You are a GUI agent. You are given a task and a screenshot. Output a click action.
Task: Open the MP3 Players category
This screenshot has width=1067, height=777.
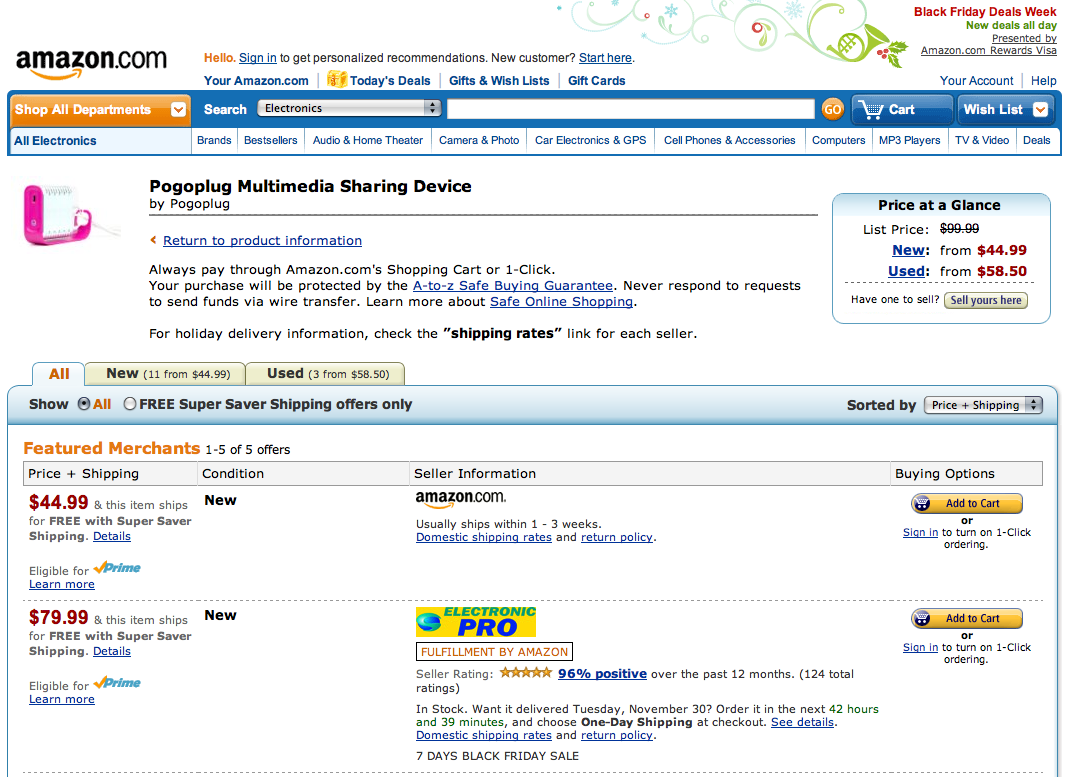909,140
